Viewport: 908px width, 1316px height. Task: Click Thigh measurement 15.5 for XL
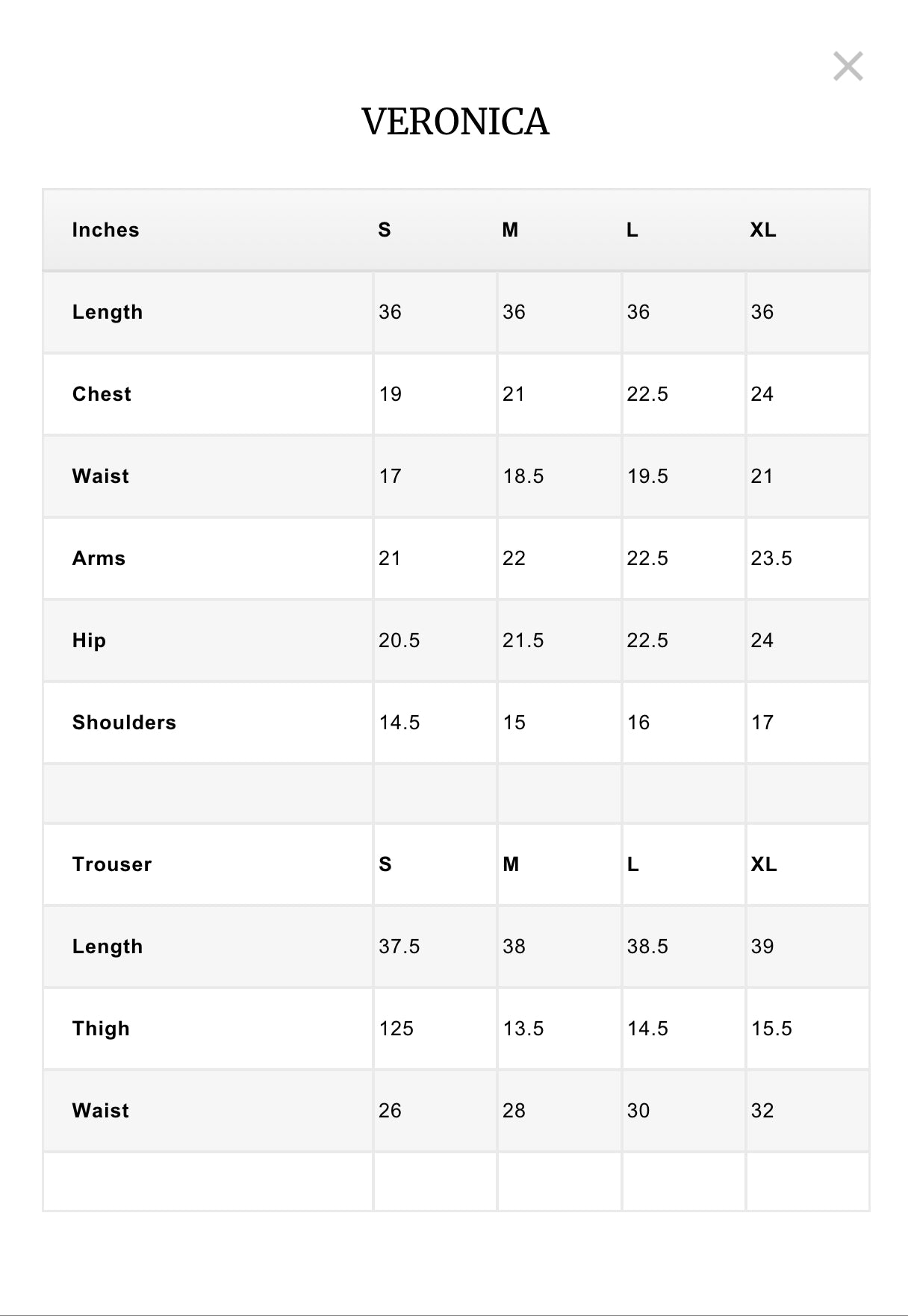[771, 1029]
